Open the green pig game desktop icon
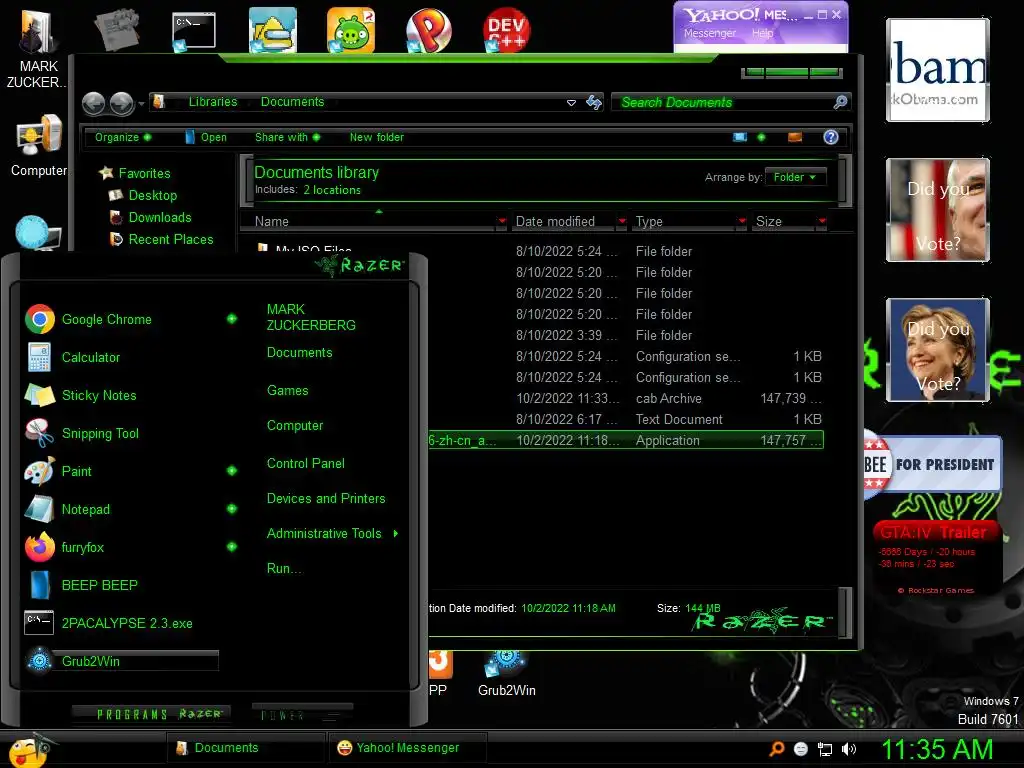The width and height of the screenshot is (1024, 768). 351,30
